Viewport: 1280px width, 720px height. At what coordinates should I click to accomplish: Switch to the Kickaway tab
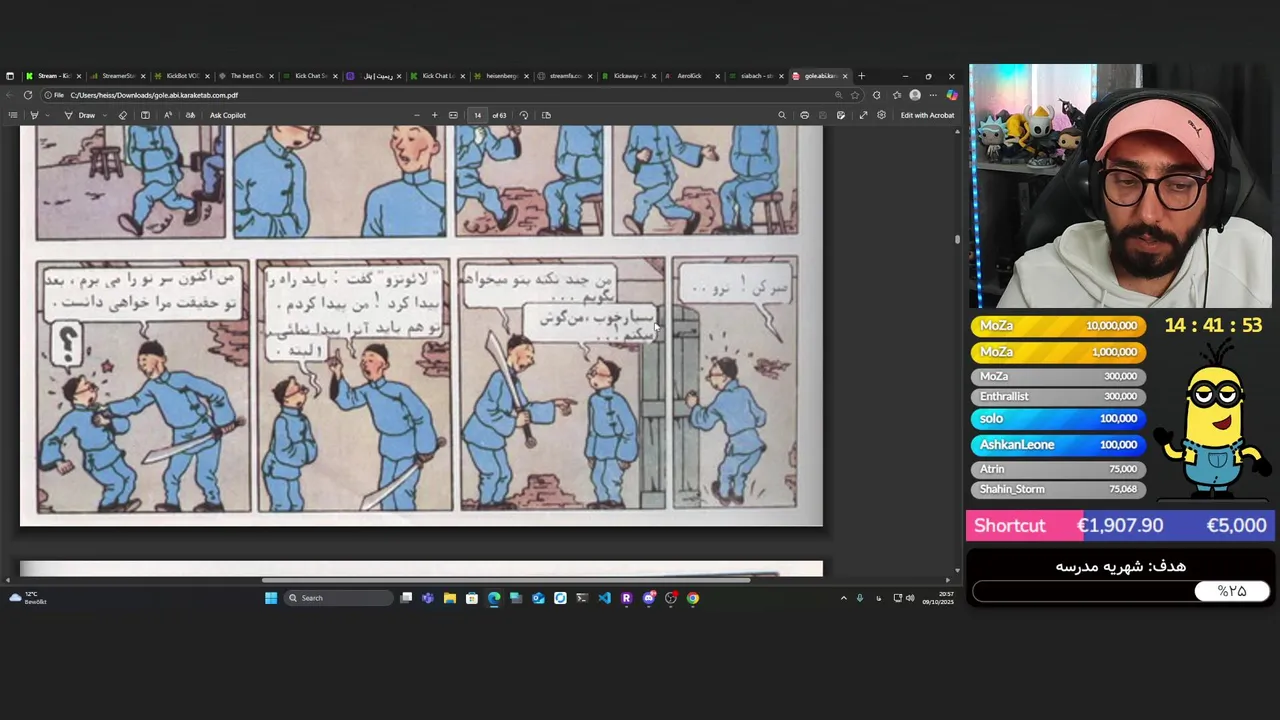click(x=629, y=76)
